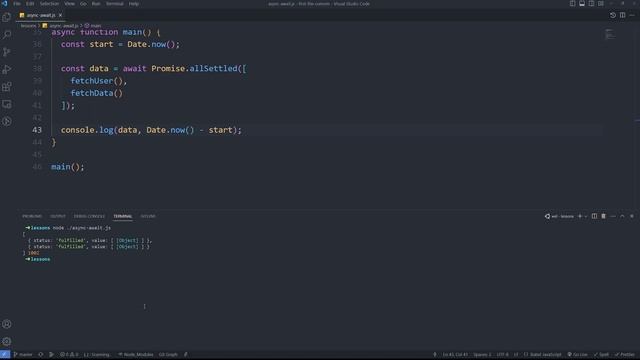This screenshot has height=360, width=640.
Task: Select the Terminal panel tab
Action: point(122,216)
